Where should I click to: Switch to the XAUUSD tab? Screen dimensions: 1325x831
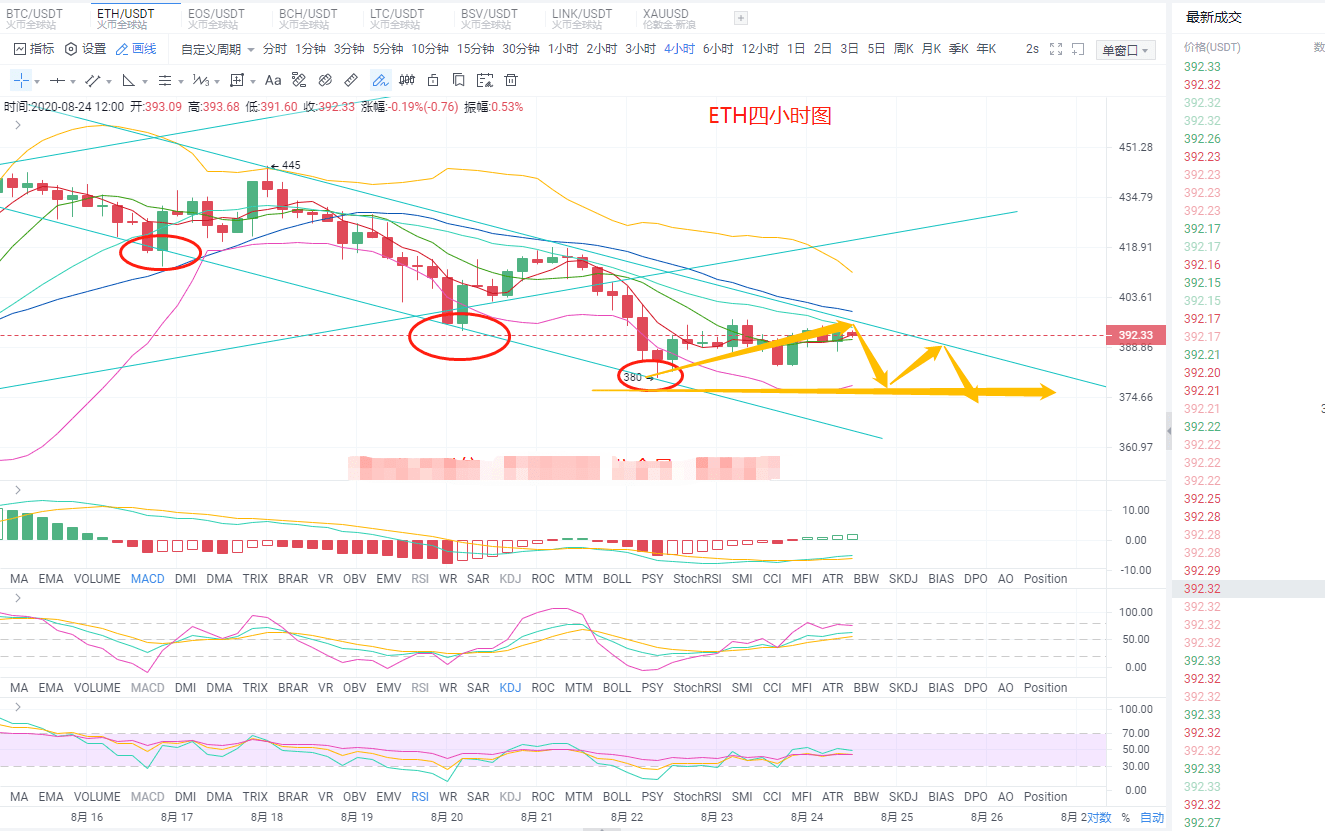(x=670, y=18)
